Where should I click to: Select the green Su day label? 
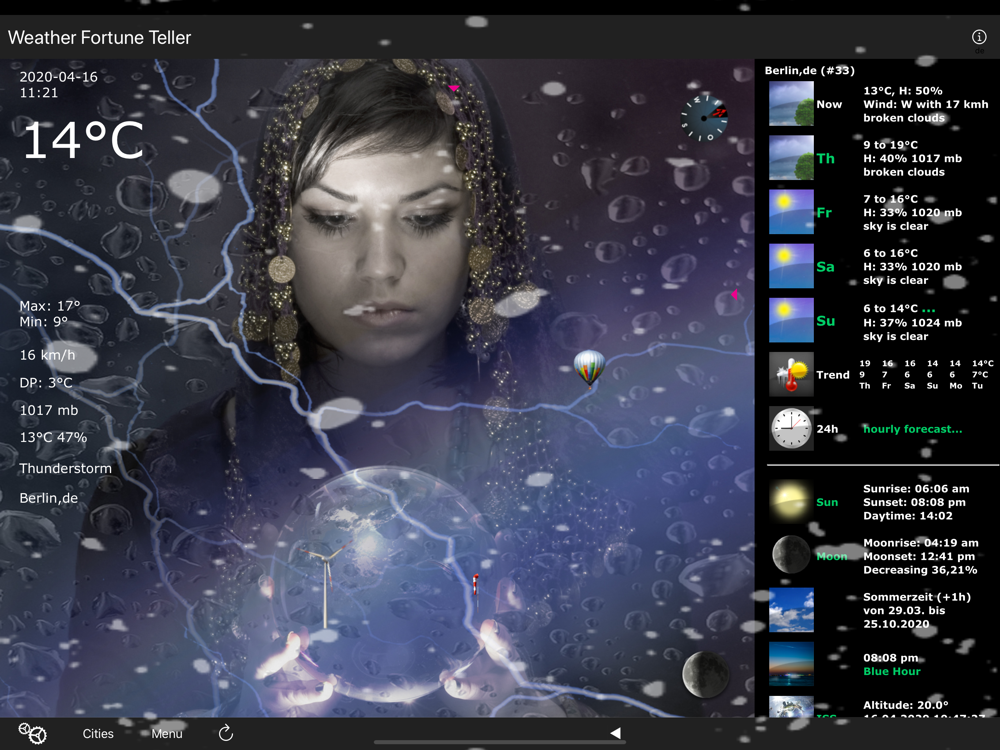826,321
